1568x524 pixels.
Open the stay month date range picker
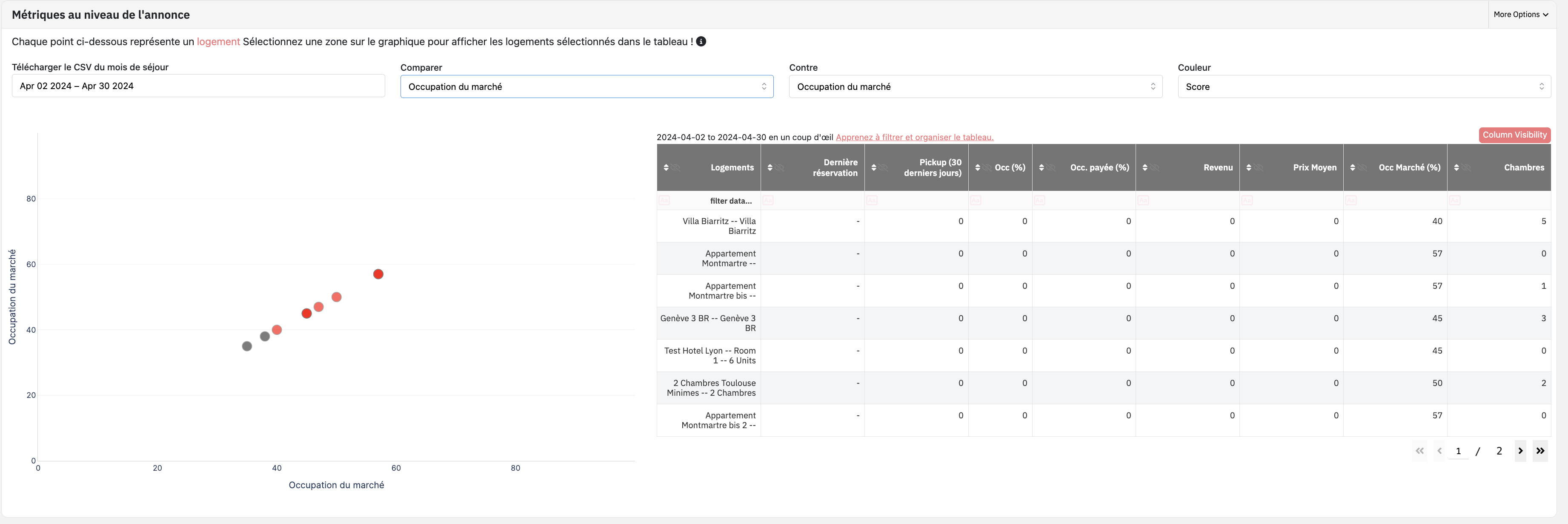click(198, 86)
